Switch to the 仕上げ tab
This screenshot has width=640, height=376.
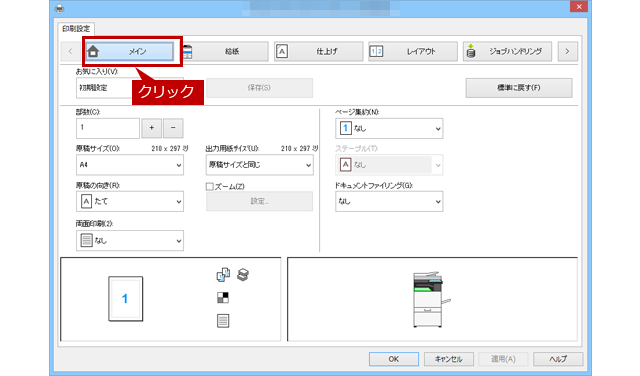318,51
